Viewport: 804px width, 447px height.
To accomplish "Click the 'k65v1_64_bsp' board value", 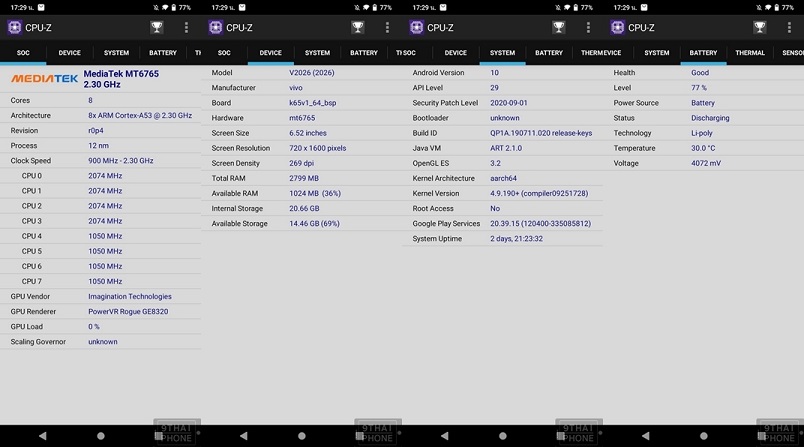I will (313, 103).
